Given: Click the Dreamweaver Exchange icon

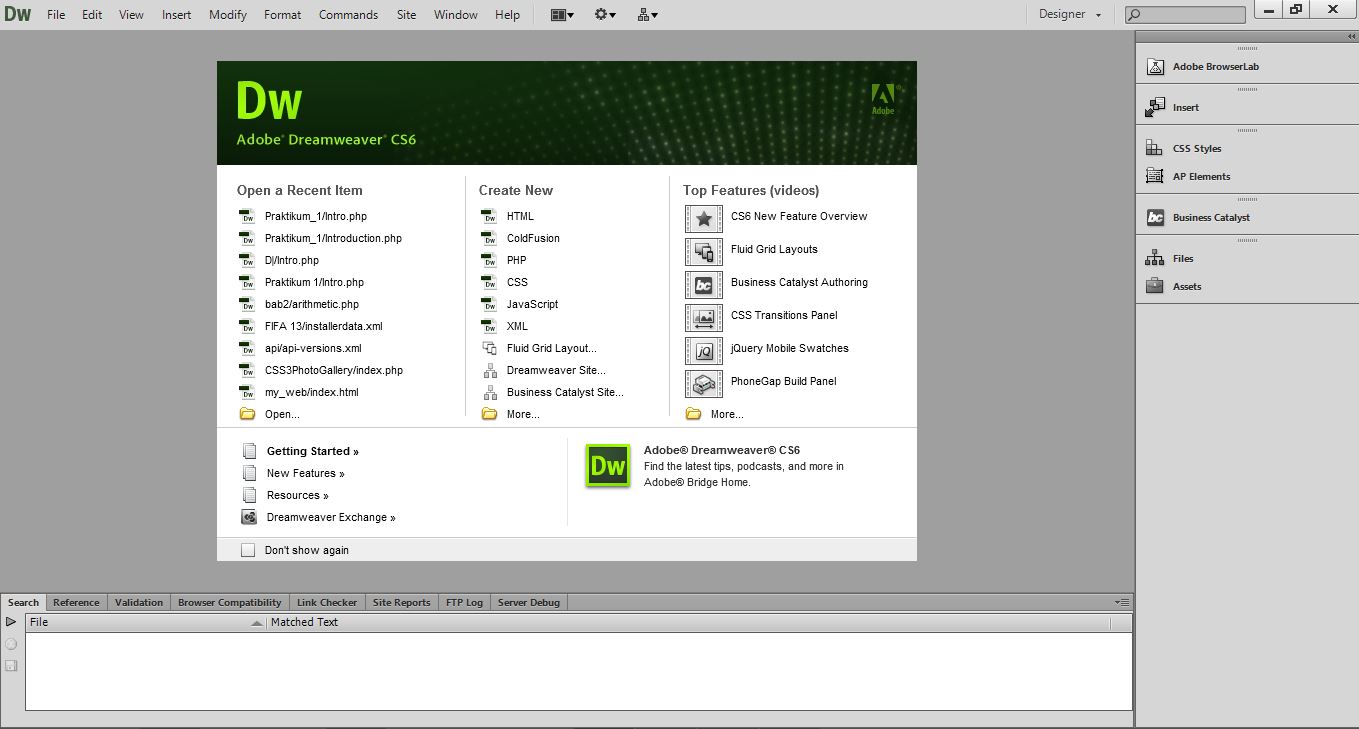Looking at the screenshot, I should click(x=248, y=517).
